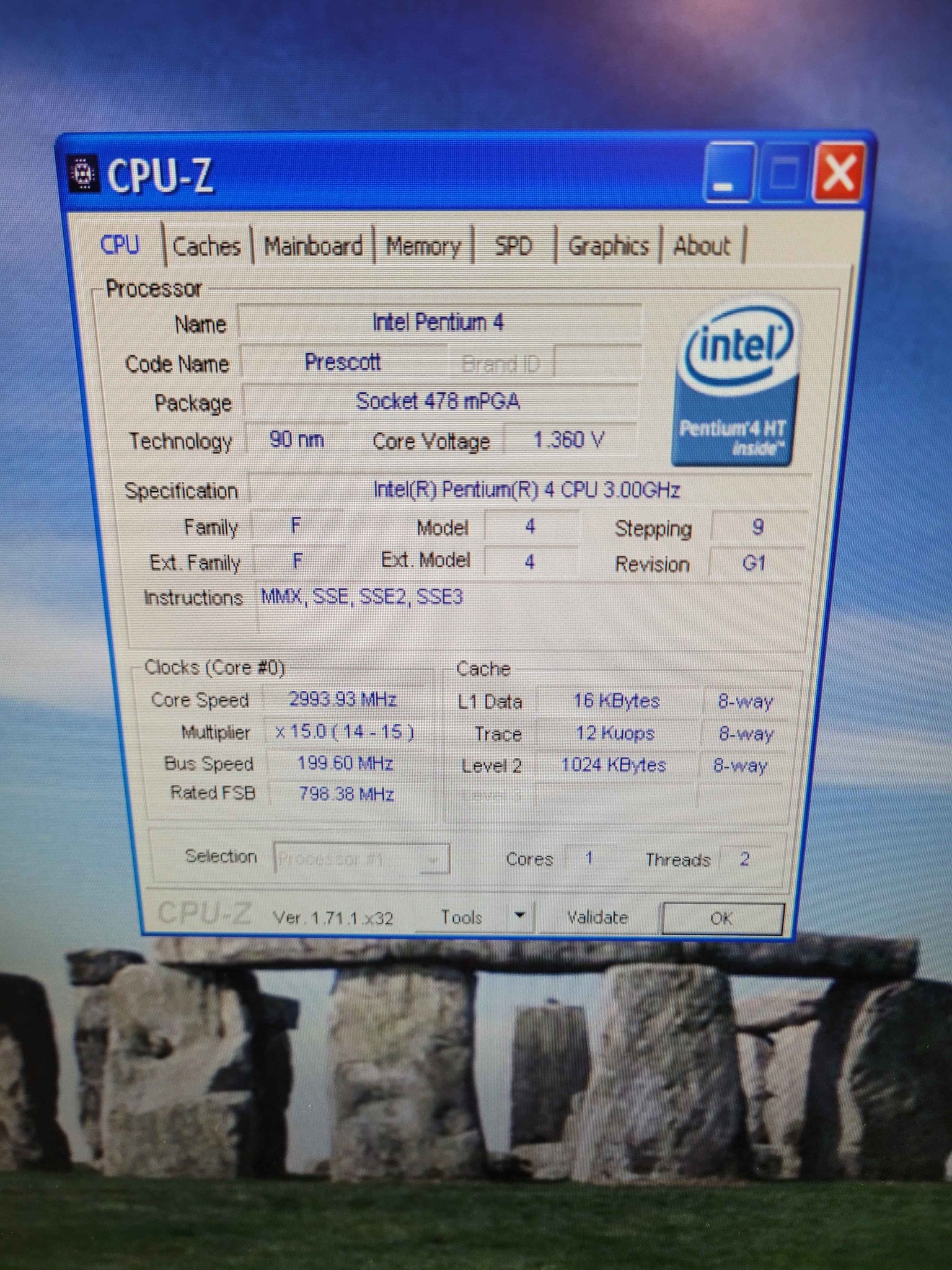Click the Socket 478 mPGA package value
The image size is (952, 1270).
[439, 402]
